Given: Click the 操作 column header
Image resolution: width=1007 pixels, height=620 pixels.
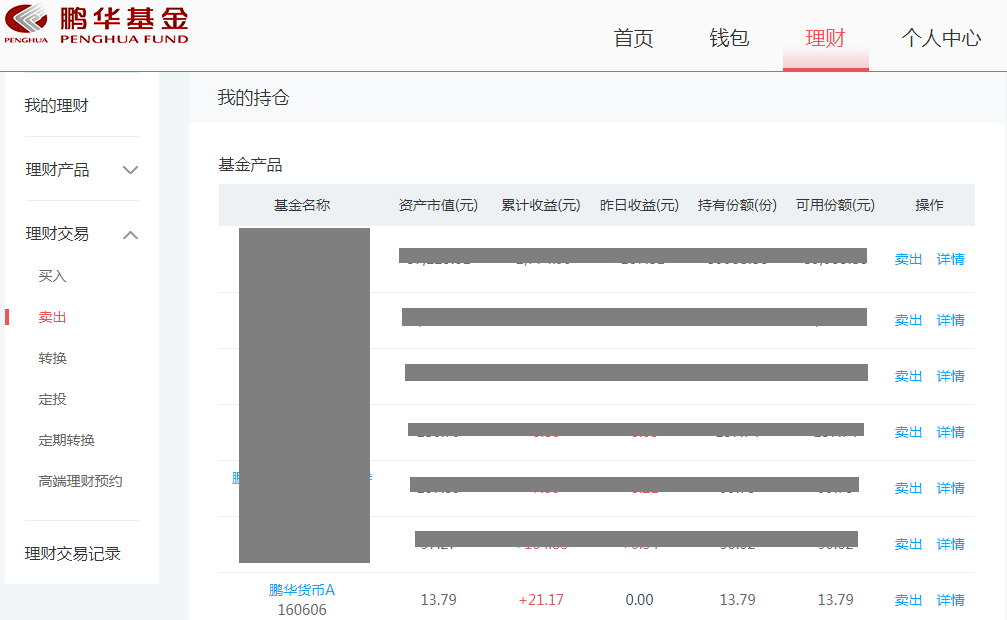Looking at the screenshot, I should 929,206.
